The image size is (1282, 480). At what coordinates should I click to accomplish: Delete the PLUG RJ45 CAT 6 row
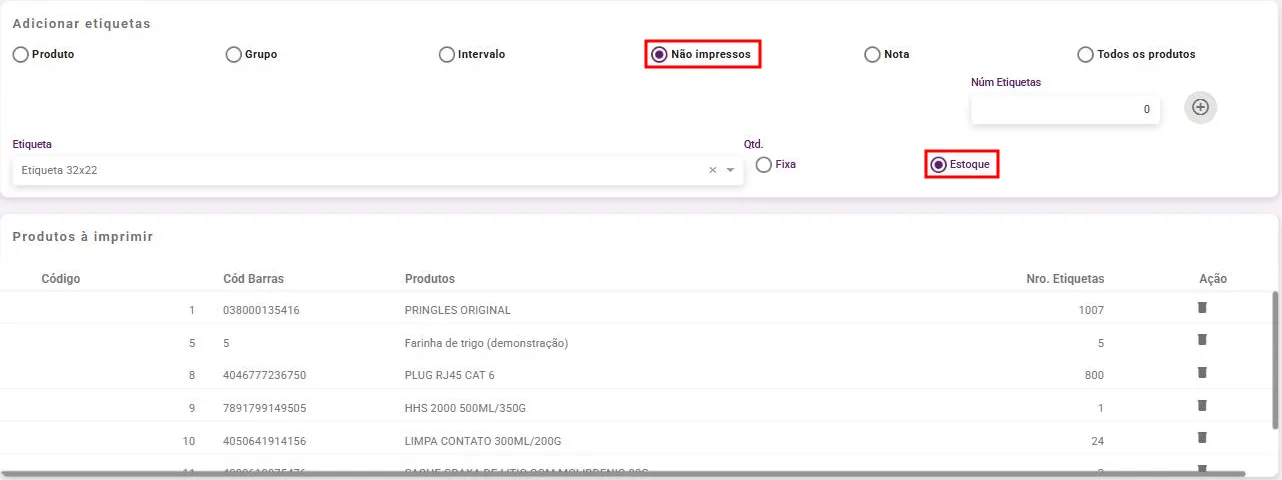pyautogui.click(x=1202, y=372)
